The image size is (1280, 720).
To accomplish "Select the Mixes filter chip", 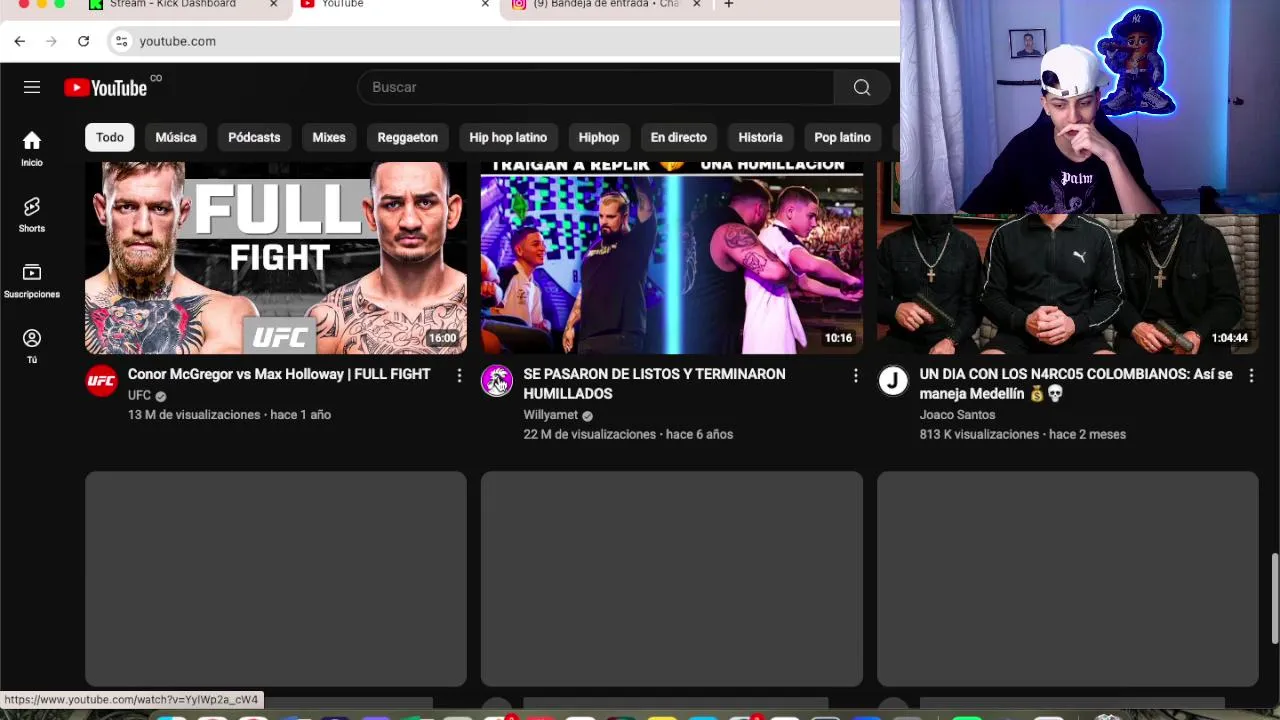I will pos(329,137).
